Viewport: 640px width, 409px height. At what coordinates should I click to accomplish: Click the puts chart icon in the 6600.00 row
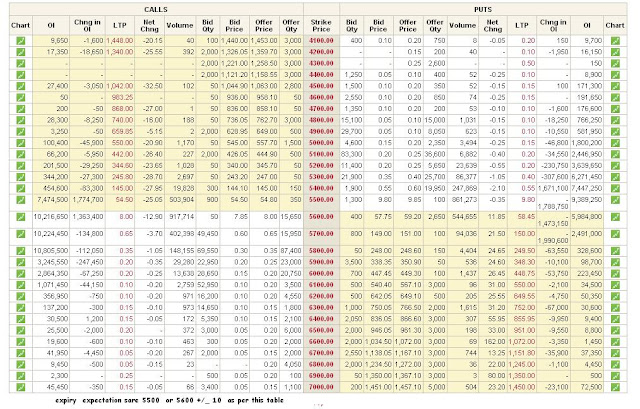coord(615,342)
